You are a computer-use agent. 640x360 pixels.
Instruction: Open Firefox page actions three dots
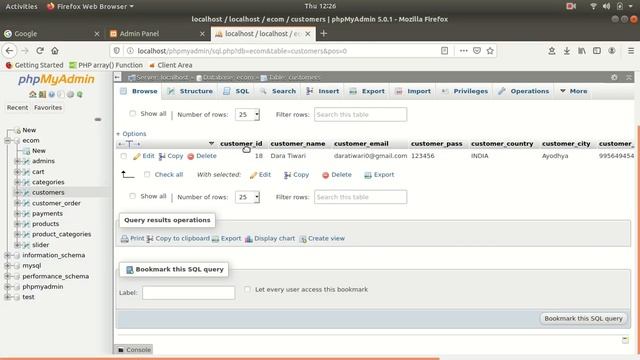coord(463,51)
